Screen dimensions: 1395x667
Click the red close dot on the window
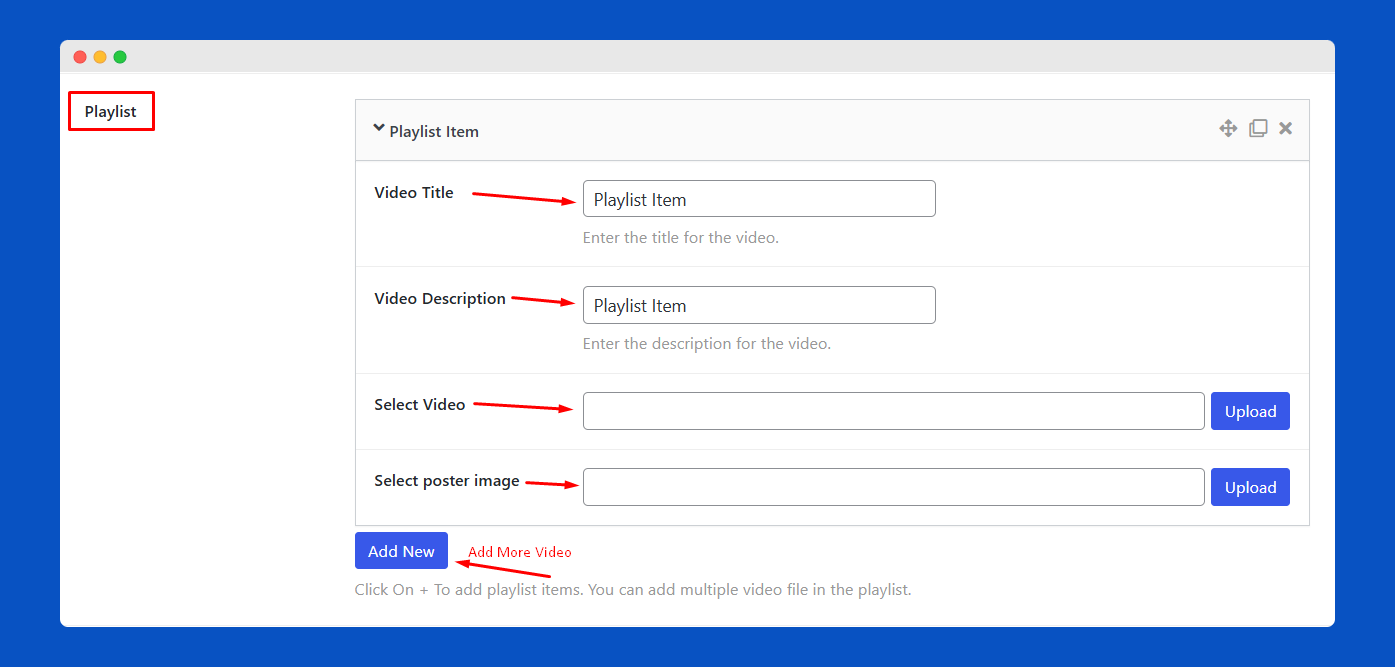(x=79, y=57)
